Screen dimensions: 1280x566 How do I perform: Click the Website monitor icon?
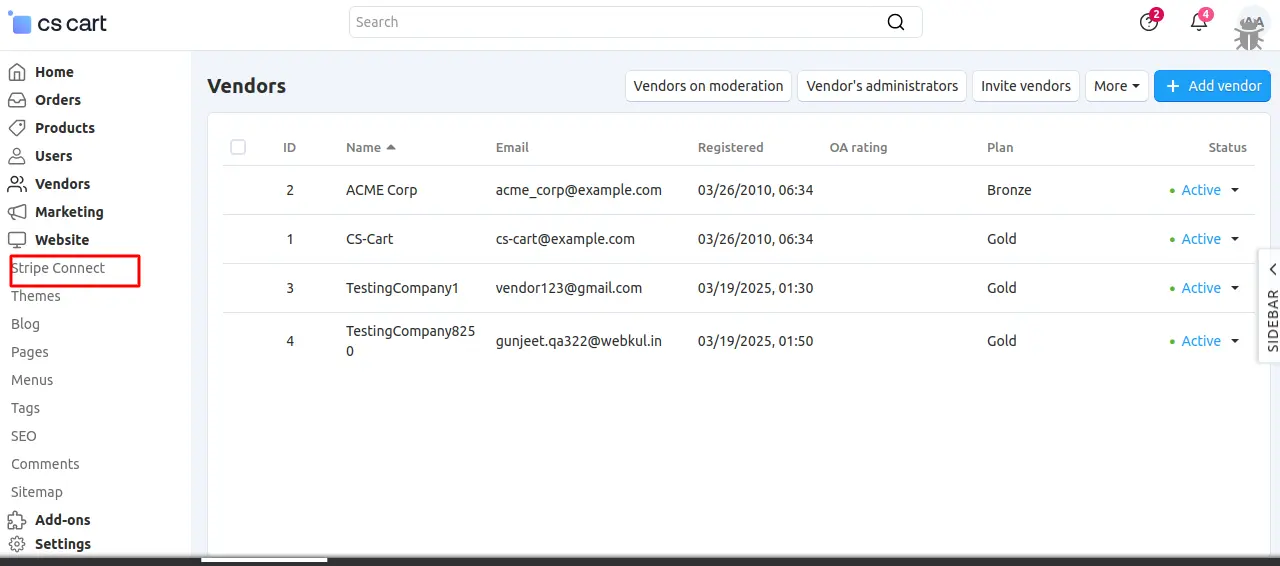(17, 240)
